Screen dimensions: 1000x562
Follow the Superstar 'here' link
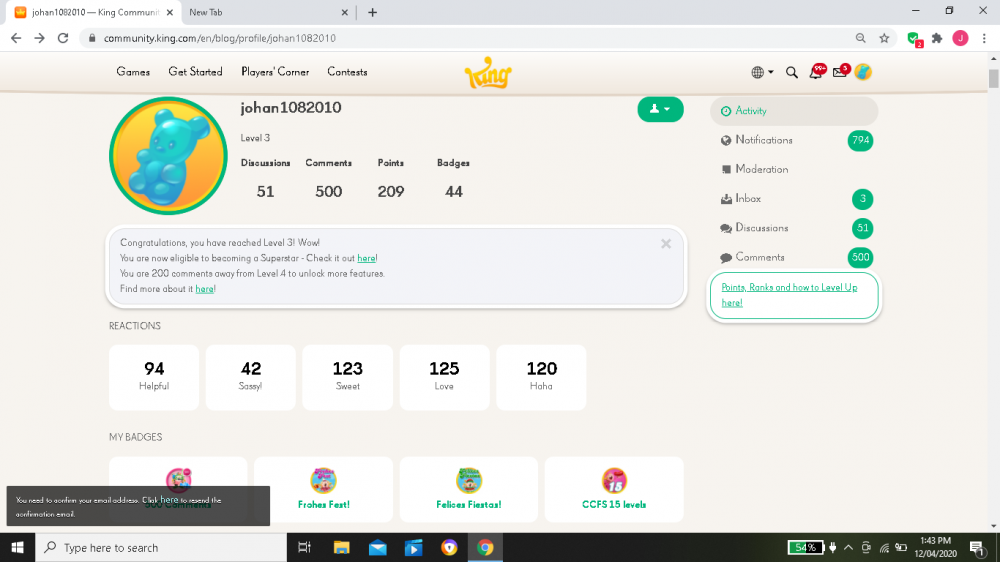click(366, 258)
